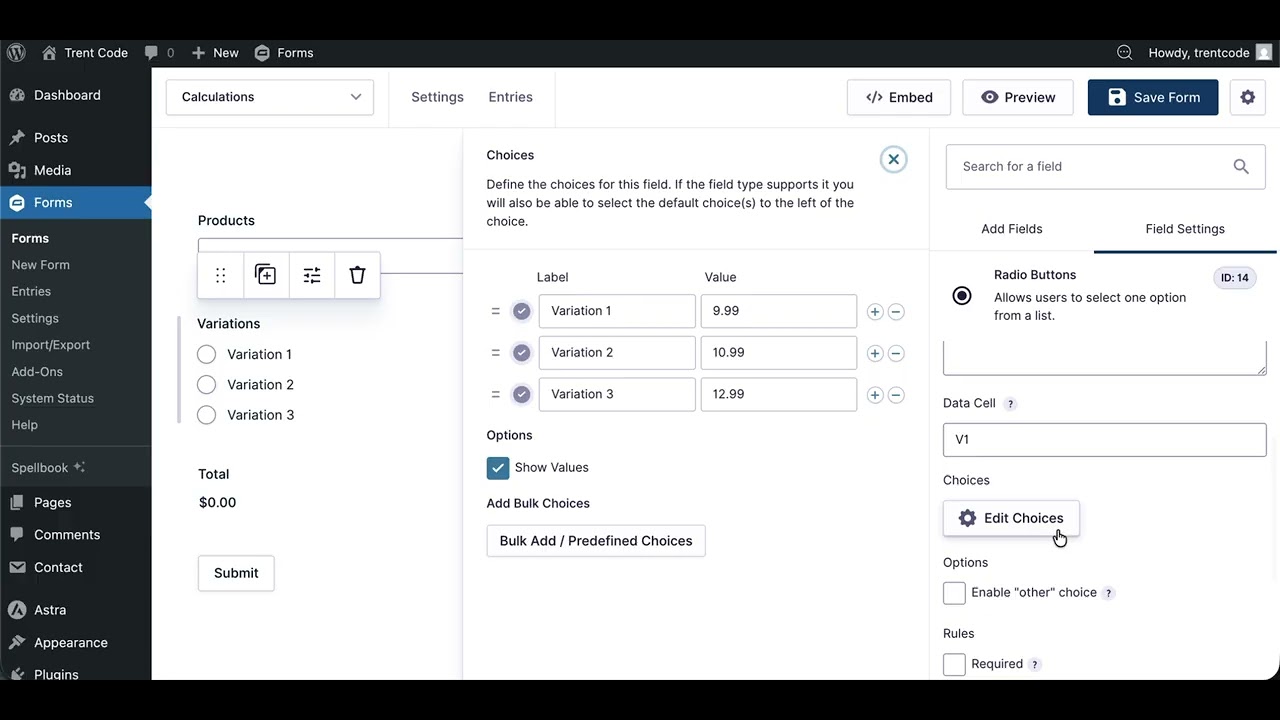The height and width of the screenshot is (720, 1280).
Task: Remove the Variation 3 choice
Action: coord(896,395)
